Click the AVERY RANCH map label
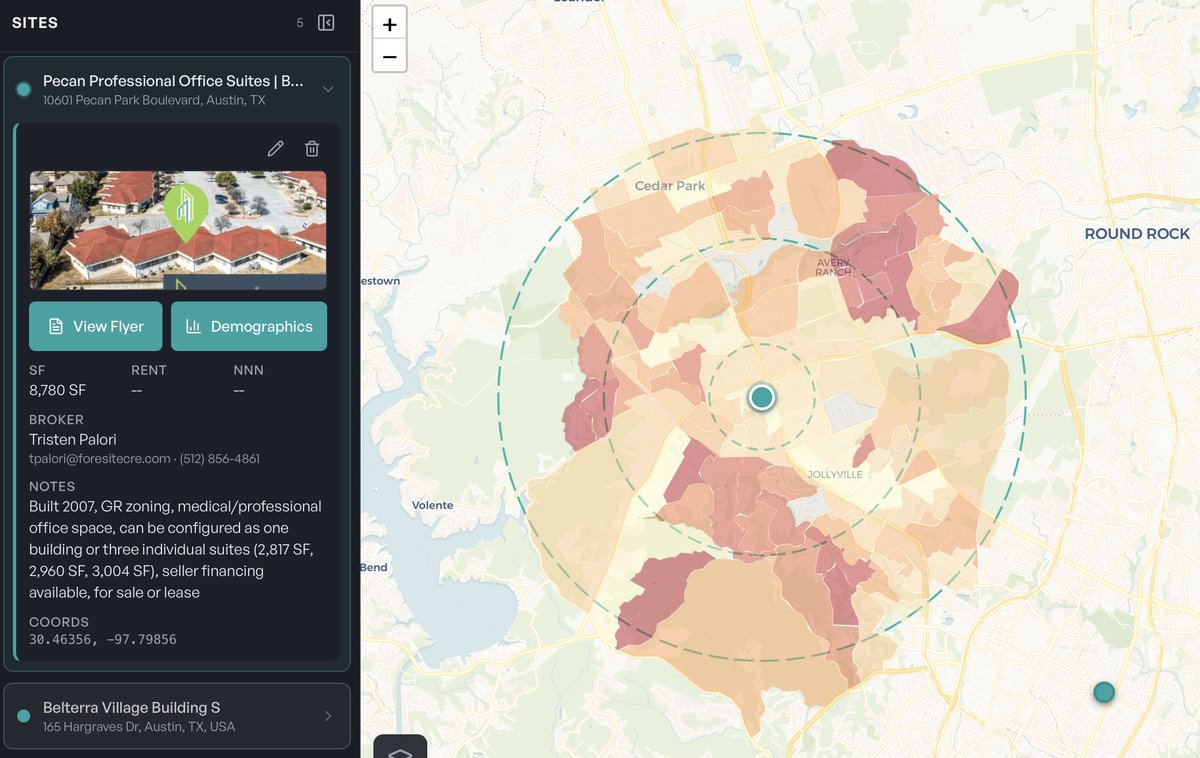 (x=833, y=267)
